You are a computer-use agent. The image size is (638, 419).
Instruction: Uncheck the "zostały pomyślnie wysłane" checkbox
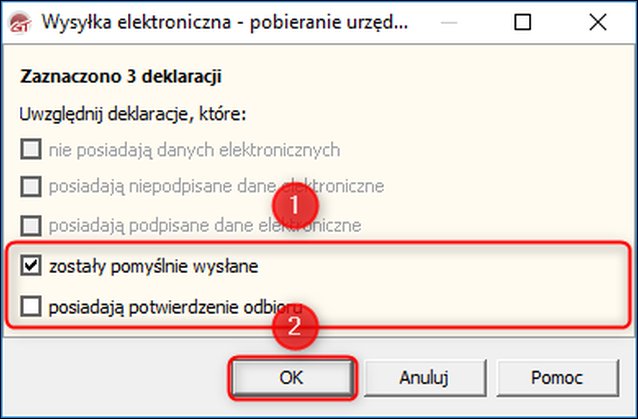pyautogui.click(x=31, y=266)
